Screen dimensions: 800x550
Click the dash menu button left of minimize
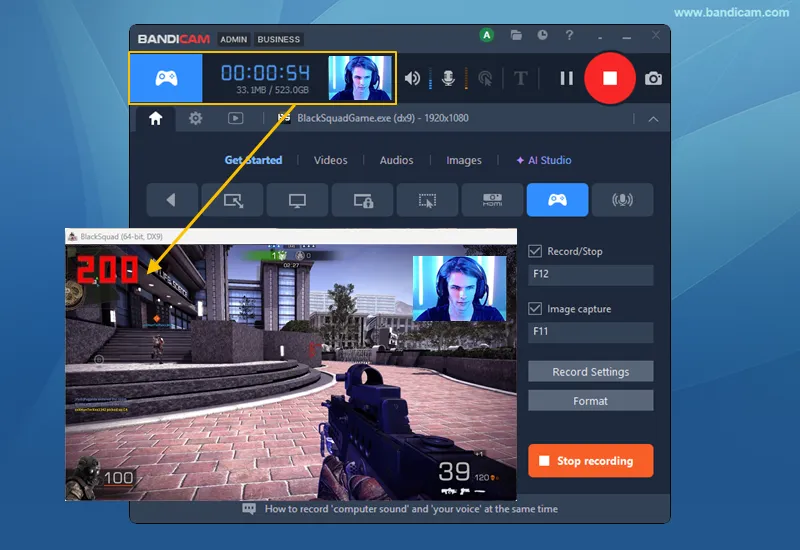[600, 37]
